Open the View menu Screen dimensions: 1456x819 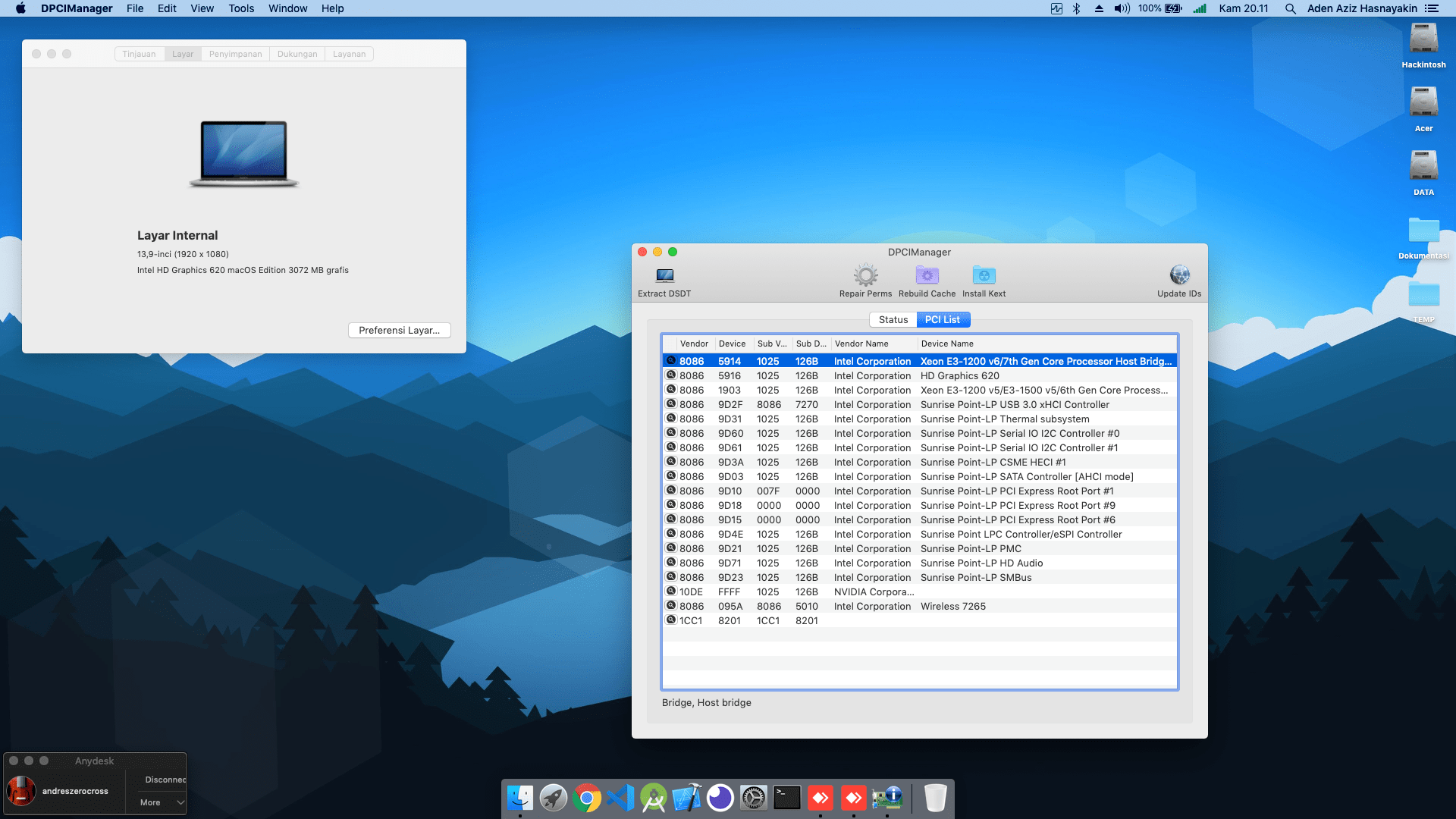202,8
